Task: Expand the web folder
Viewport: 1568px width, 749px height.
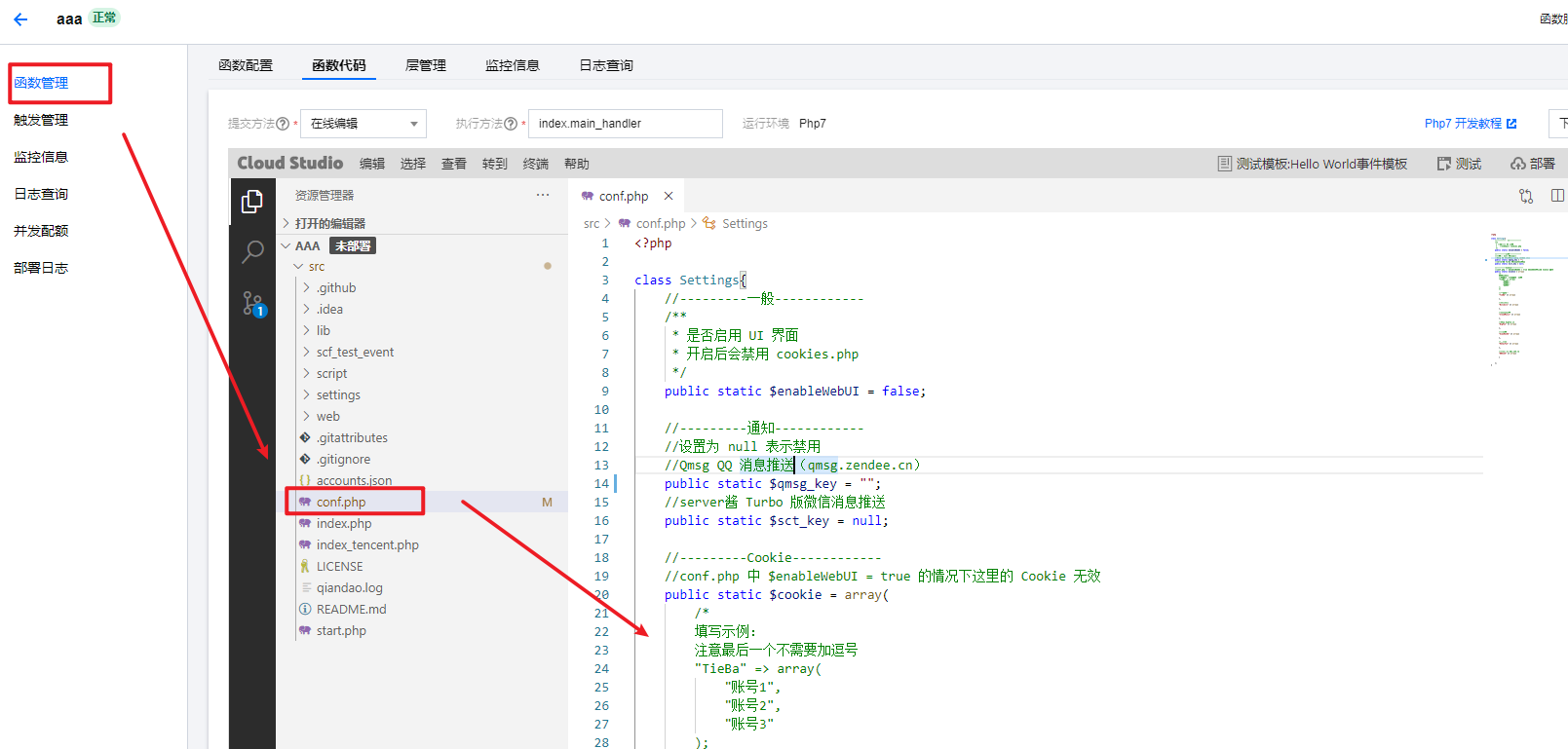Action: pyautogui.click(x=422, y=416)
